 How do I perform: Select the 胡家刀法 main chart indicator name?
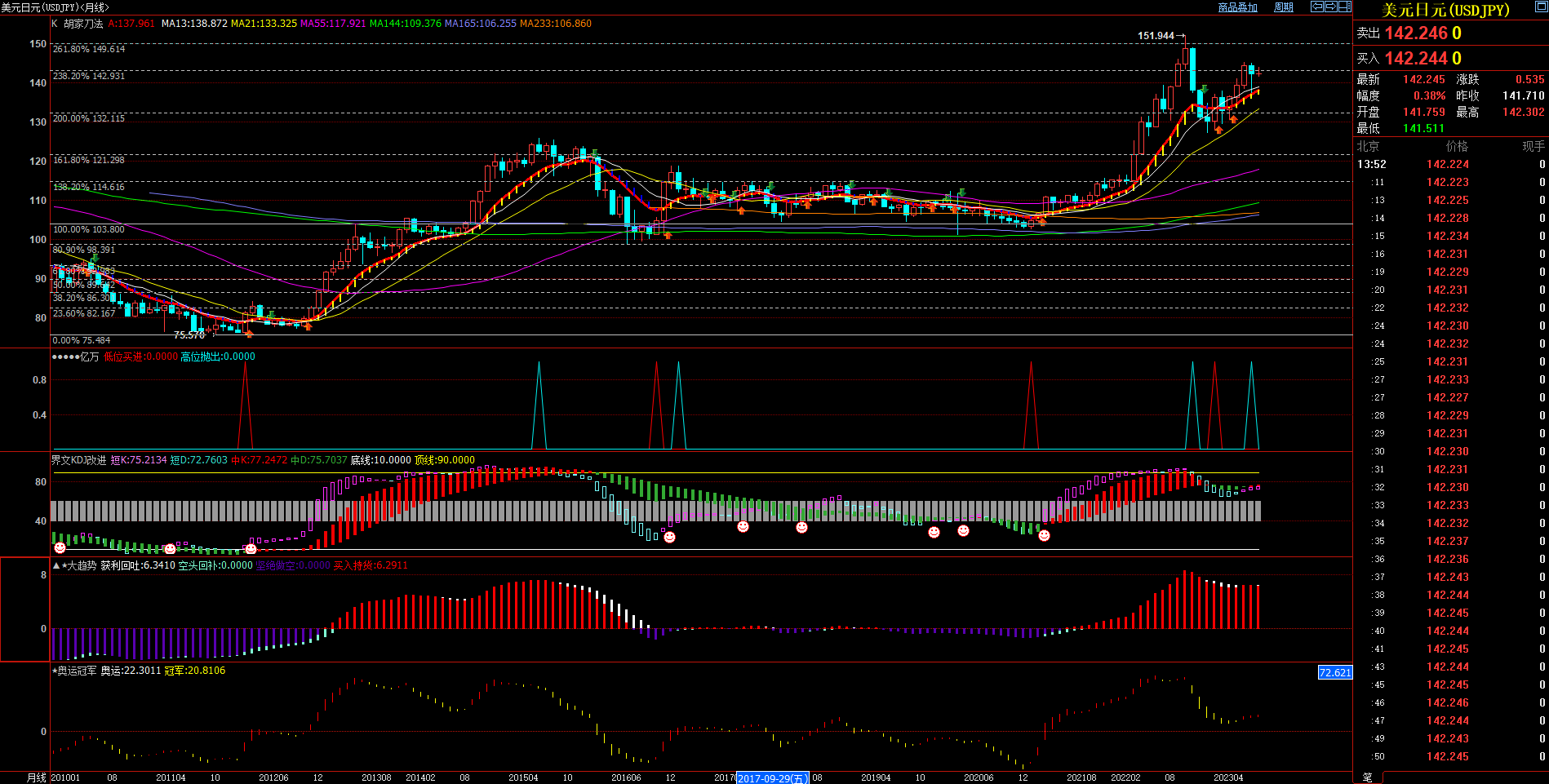83,24
